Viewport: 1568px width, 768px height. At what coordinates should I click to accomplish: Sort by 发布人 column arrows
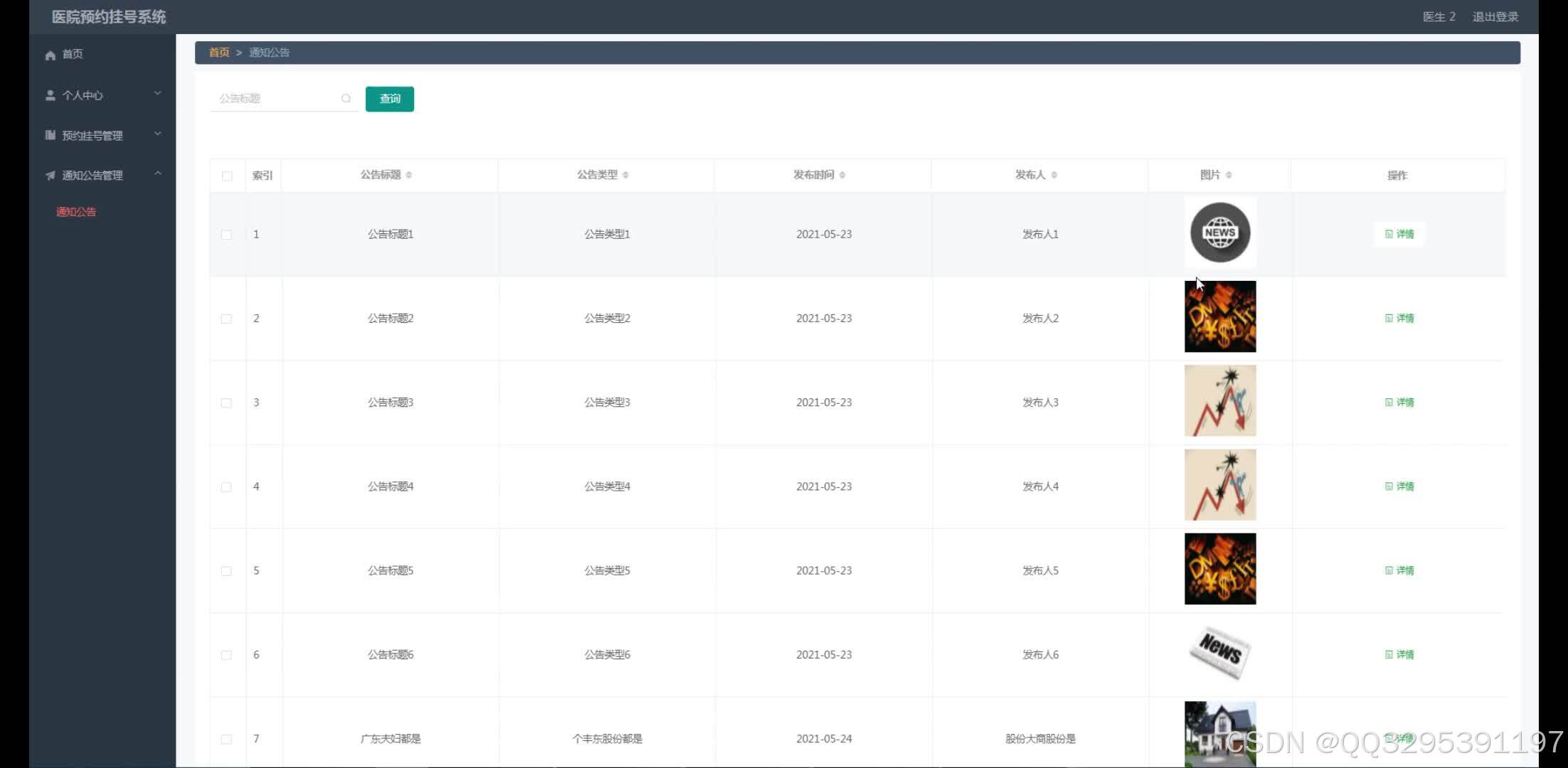click(x=1054, y=175)
